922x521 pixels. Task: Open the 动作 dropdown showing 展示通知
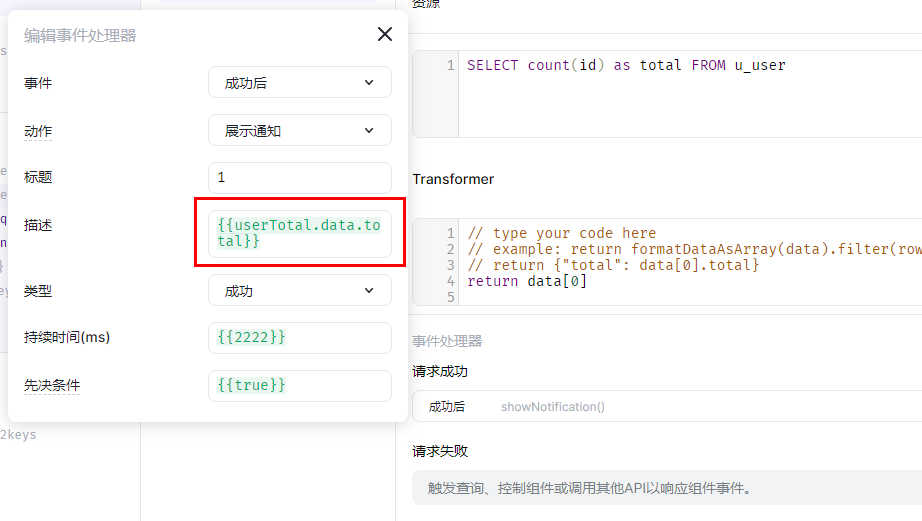[300, 131]
